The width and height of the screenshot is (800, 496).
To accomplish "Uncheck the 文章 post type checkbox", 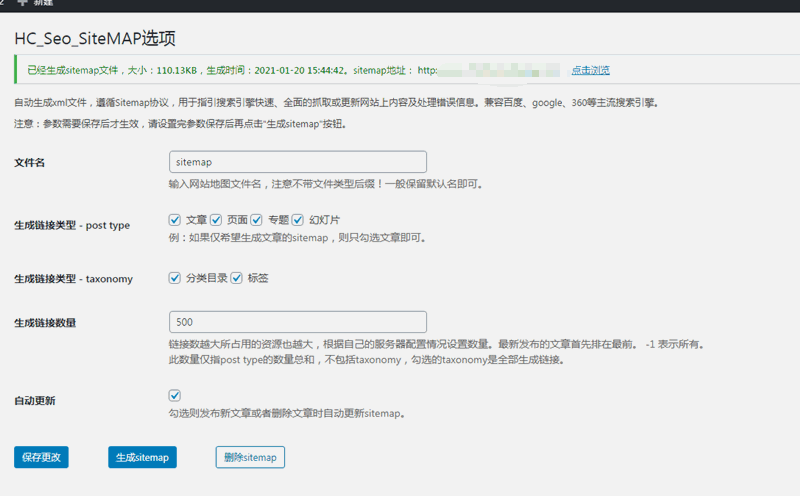I will click(175, 219).
